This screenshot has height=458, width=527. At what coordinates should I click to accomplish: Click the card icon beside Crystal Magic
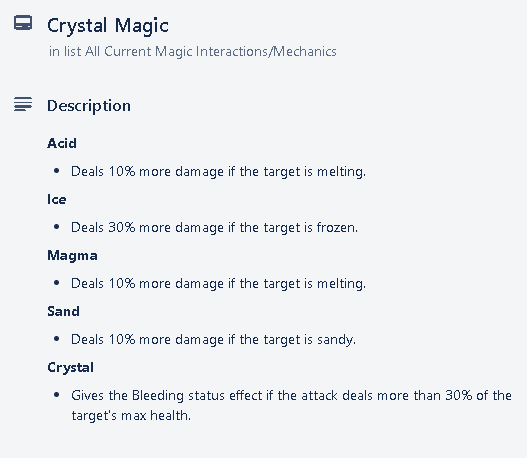pos(23,23)
